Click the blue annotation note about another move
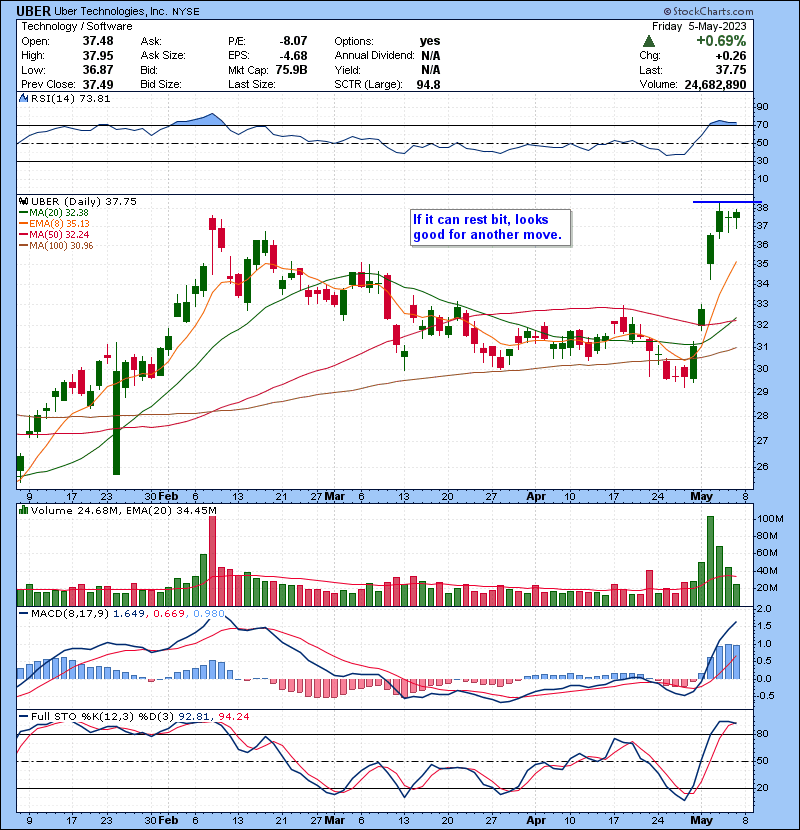This screenshot has width=800, height=830. [x=491, y=228]
